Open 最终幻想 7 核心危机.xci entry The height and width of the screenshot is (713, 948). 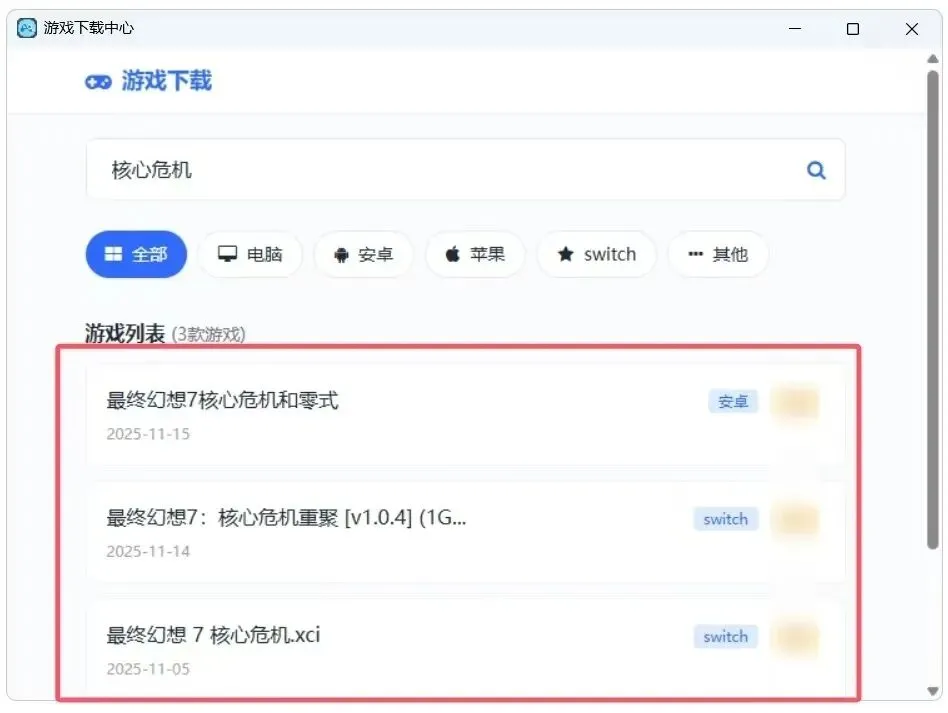pos(465,650)
